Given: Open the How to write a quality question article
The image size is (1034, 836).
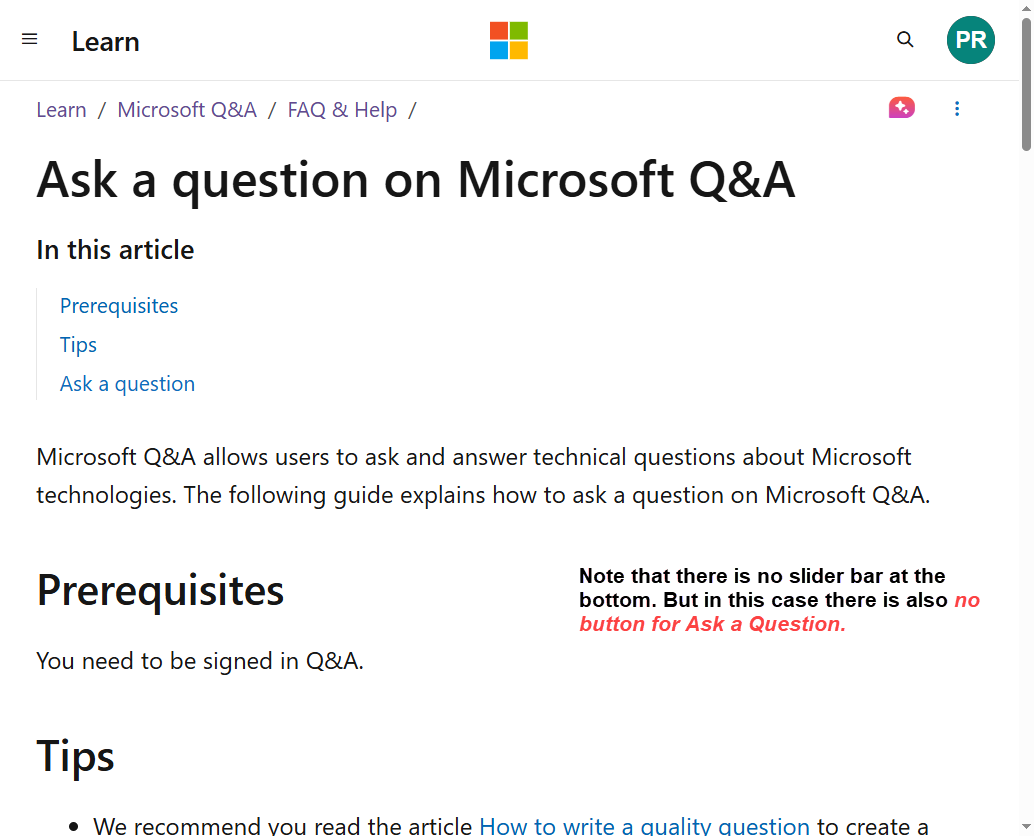Looking at the screenshot, I should point(644,825).
